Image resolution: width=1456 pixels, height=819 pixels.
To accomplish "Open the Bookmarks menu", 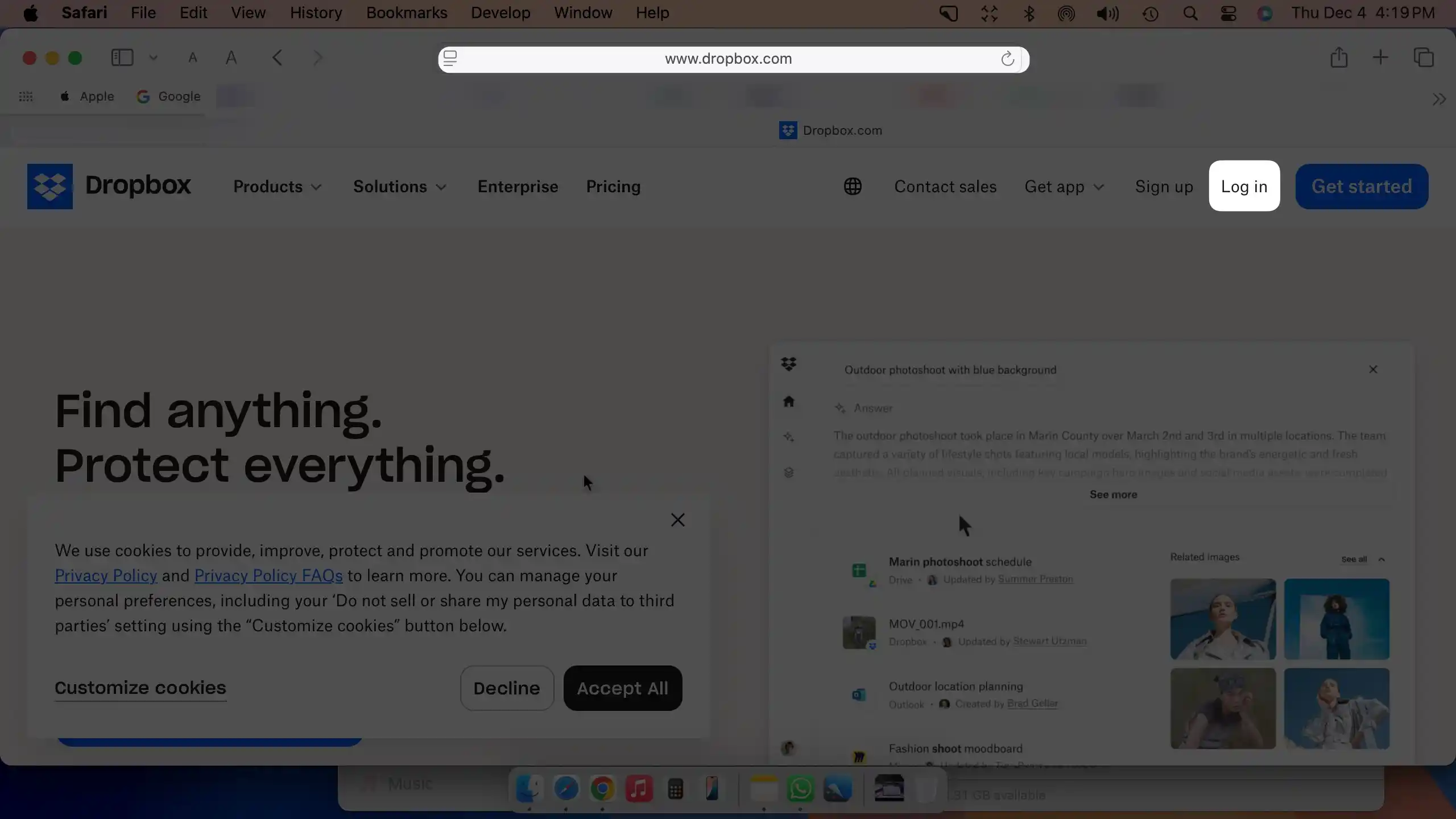I will pyautogui.click(x=407, y=13).
